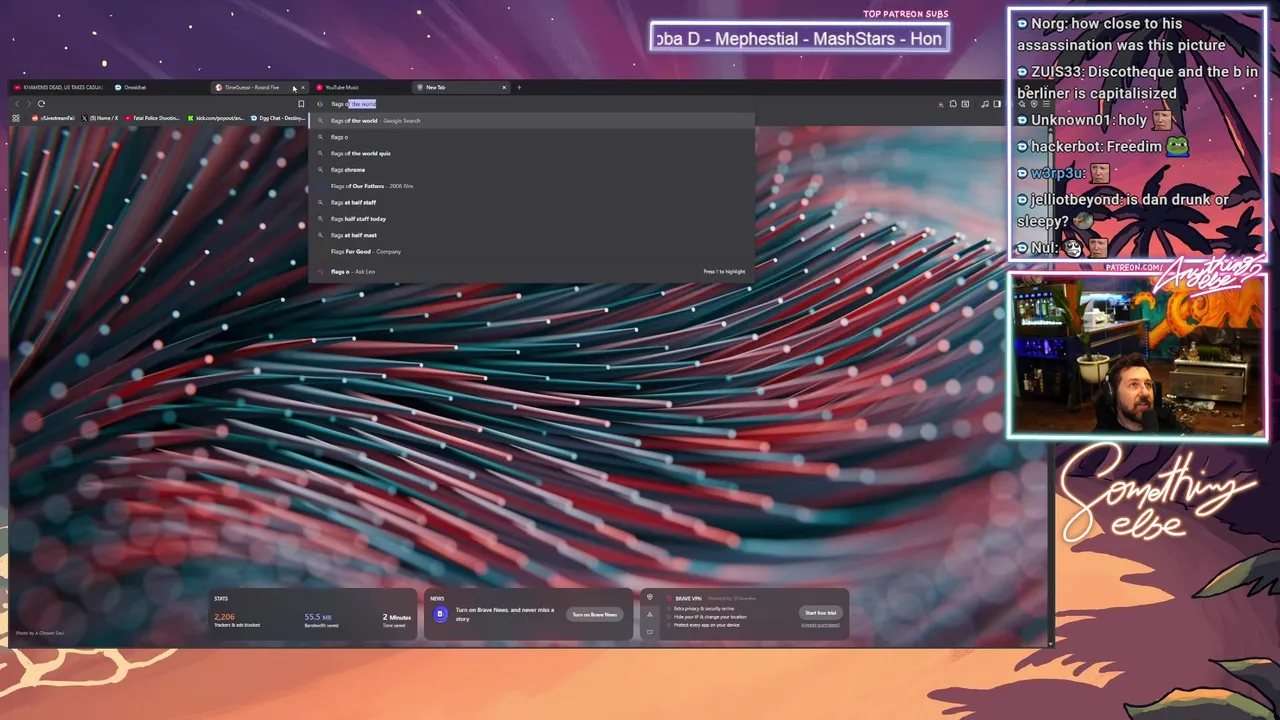The width and height of the screenshot is (1280, 720).
Task: Switch to KHAMENEI DEAD YouTube tab
Action: pyautogui.click(x=58, y=87)
